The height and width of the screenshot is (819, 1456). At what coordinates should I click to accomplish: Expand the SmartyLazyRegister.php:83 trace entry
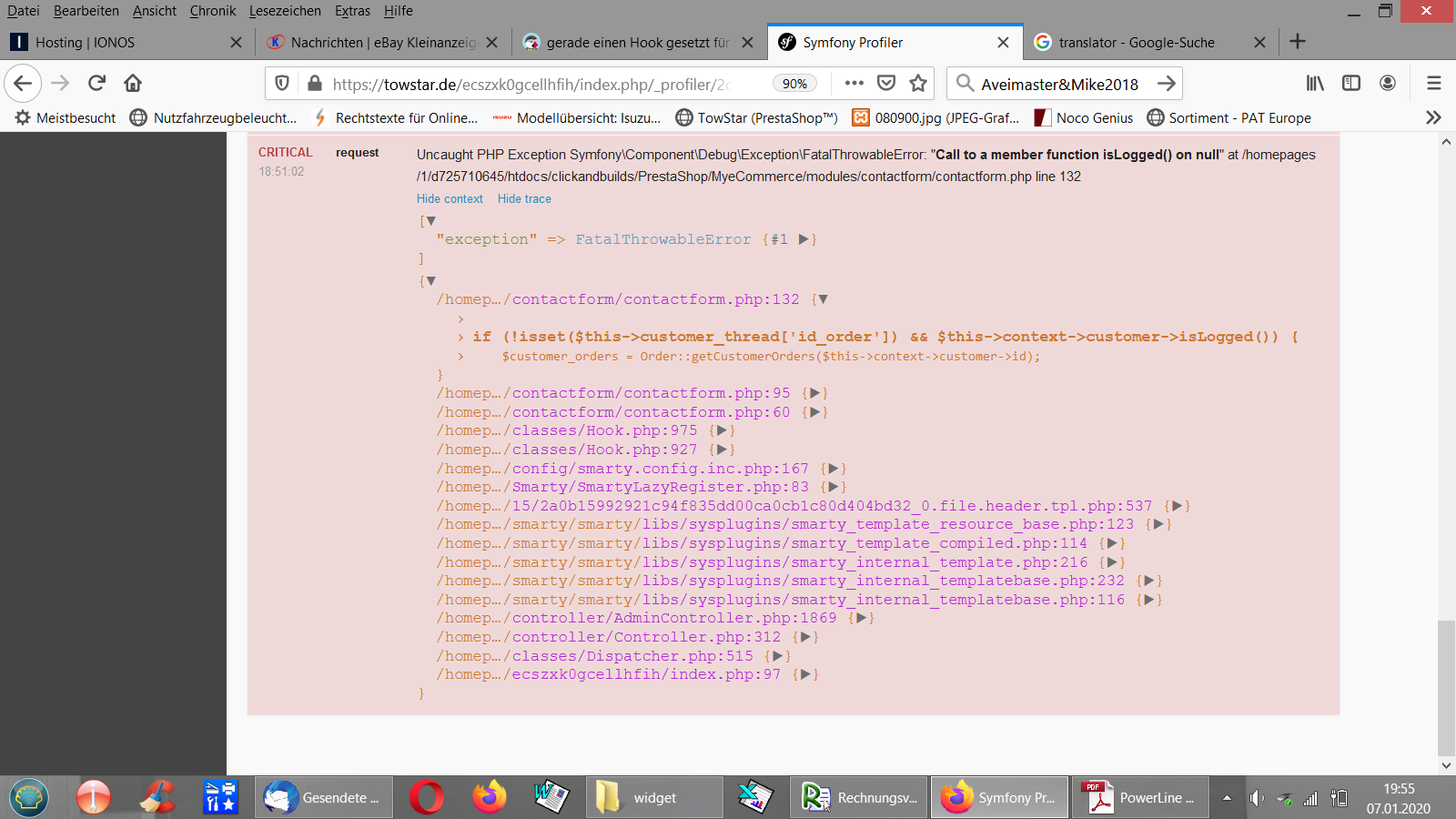[x=833, y=487]
